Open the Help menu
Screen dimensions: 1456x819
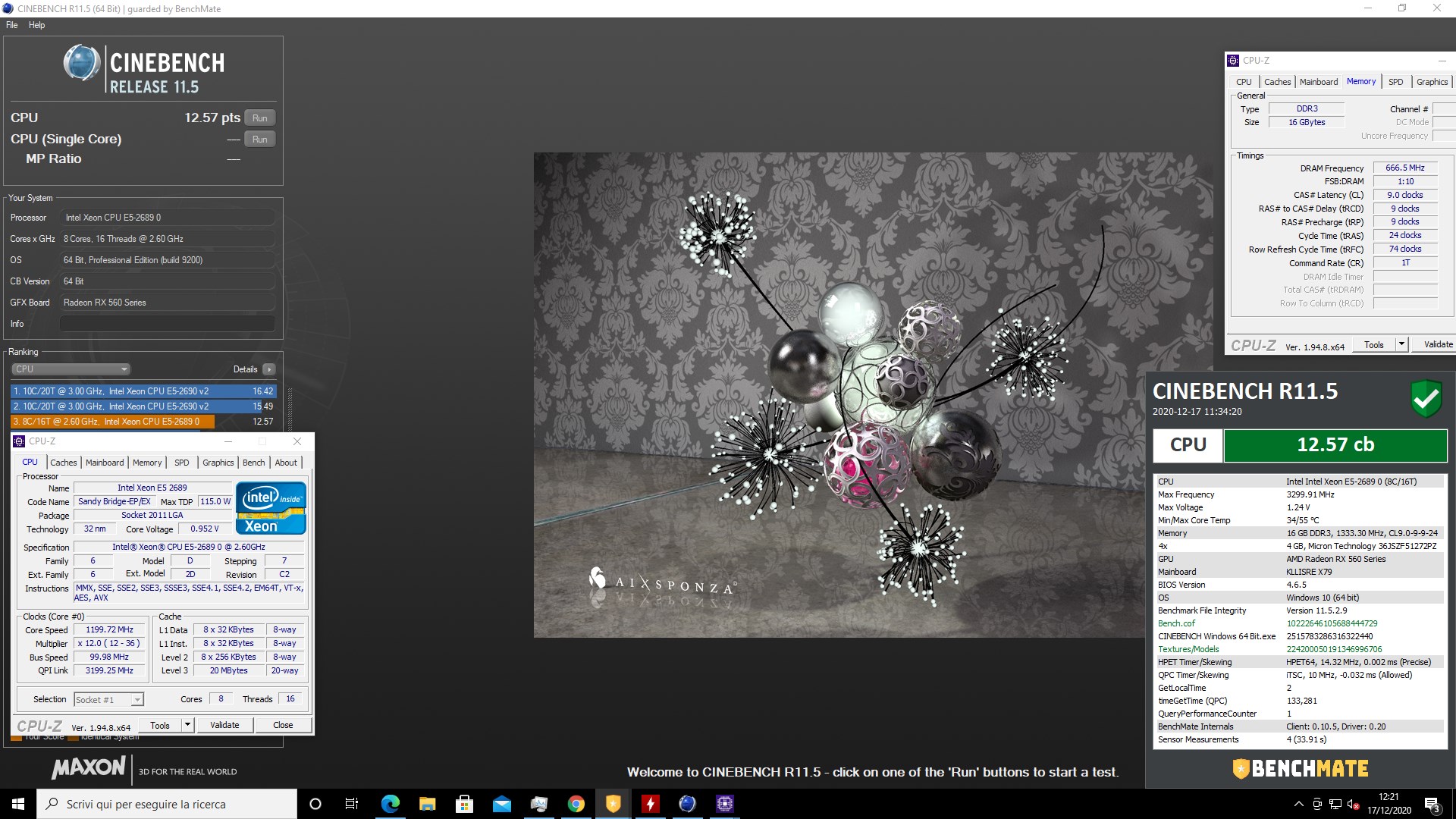(36, 25)
